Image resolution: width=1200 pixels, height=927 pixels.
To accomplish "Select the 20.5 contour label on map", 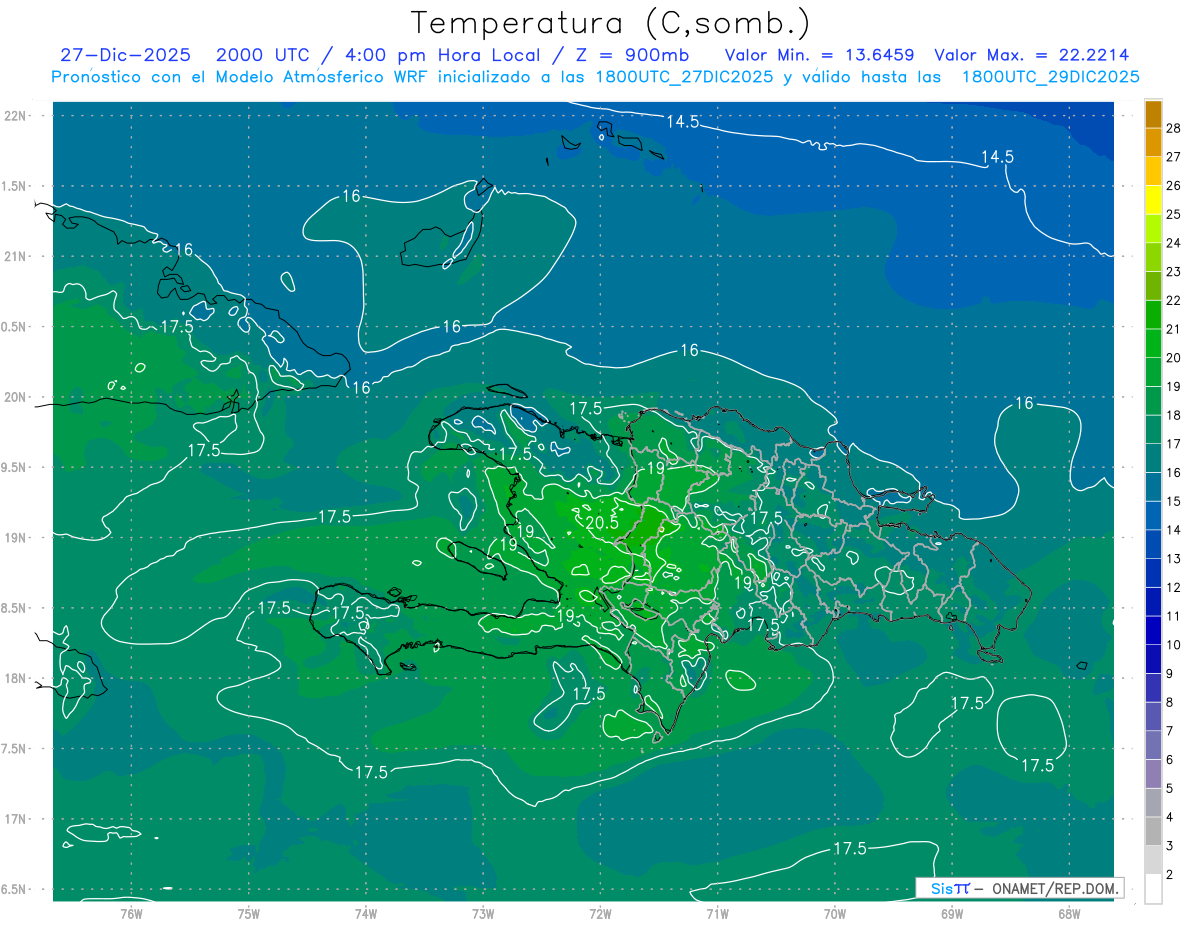I will point(601,522).
